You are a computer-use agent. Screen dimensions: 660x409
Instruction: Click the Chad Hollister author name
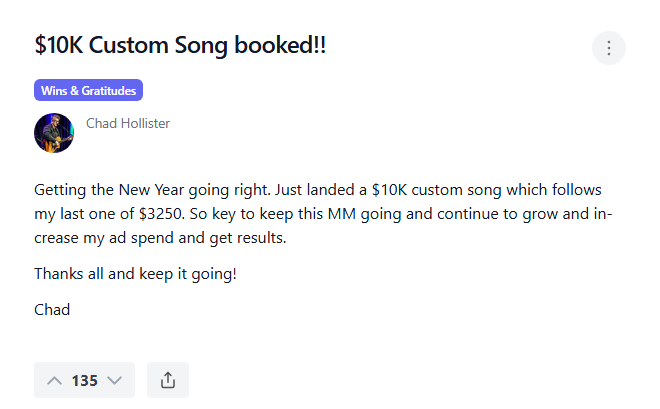128,124
